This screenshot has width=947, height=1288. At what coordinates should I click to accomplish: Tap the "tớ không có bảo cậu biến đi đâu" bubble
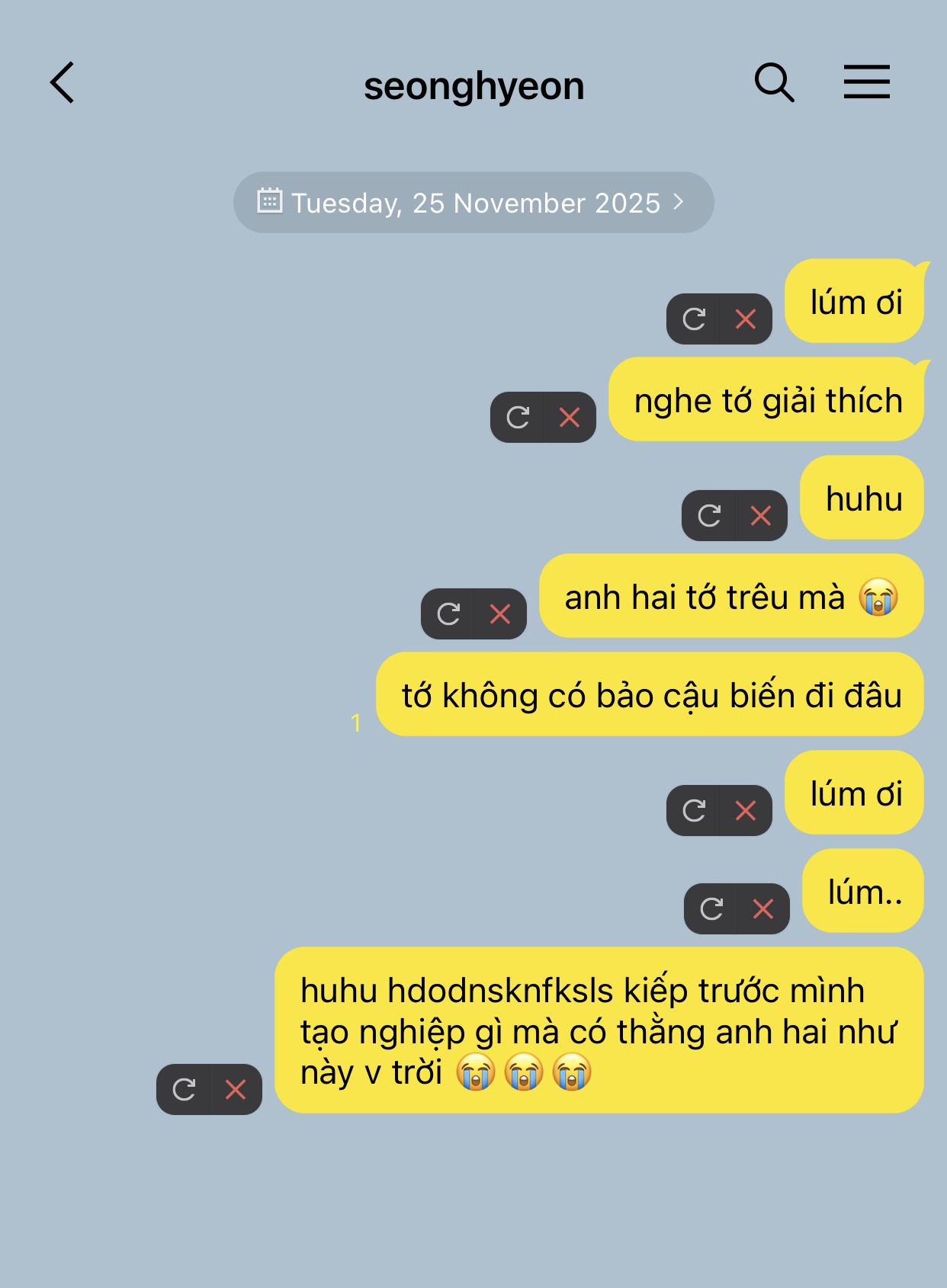pos(650,694)
